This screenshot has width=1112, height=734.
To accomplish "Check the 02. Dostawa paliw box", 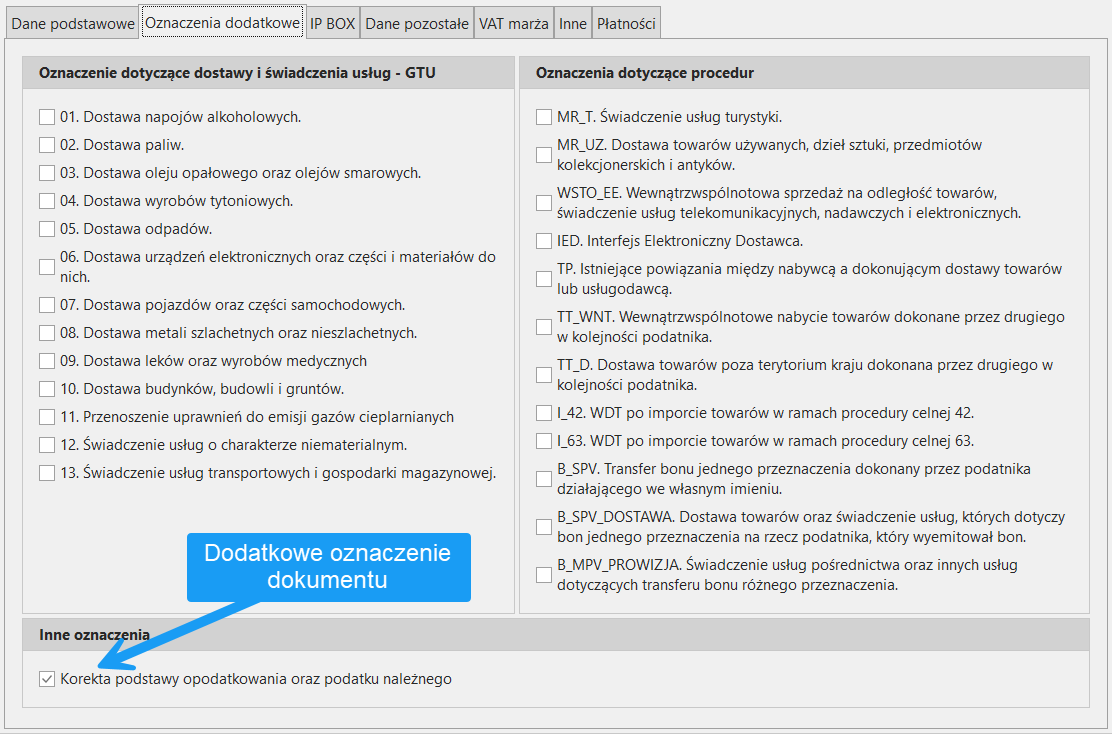I will [47, 145].
